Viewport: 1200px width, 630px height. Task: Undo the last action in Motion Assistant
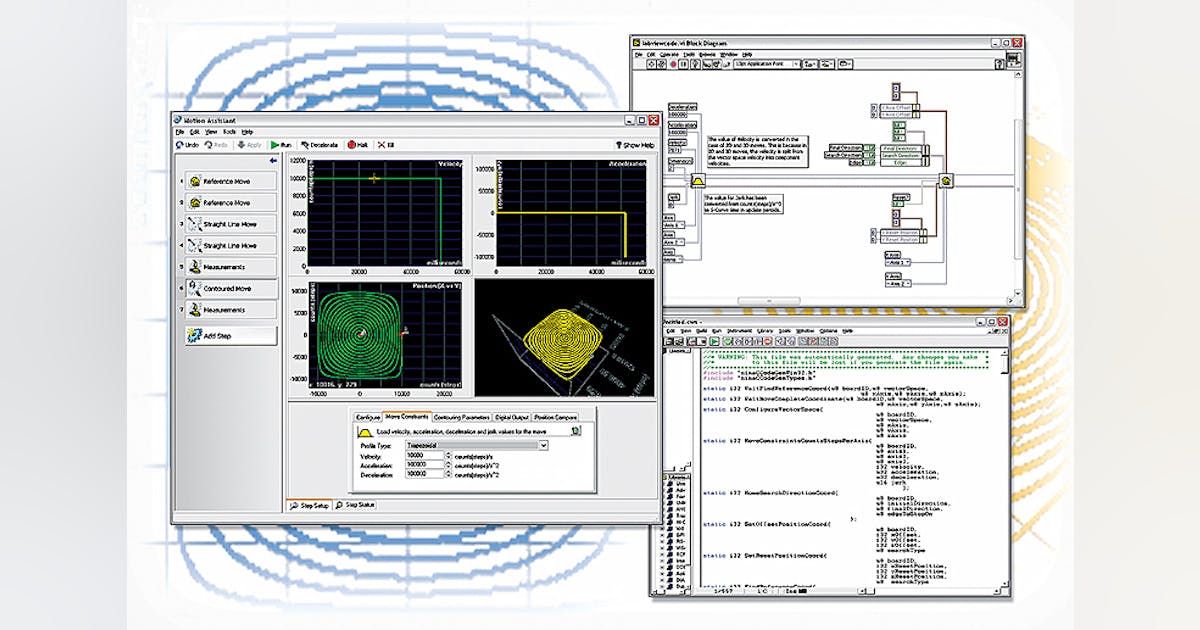(x=184, y=143)
